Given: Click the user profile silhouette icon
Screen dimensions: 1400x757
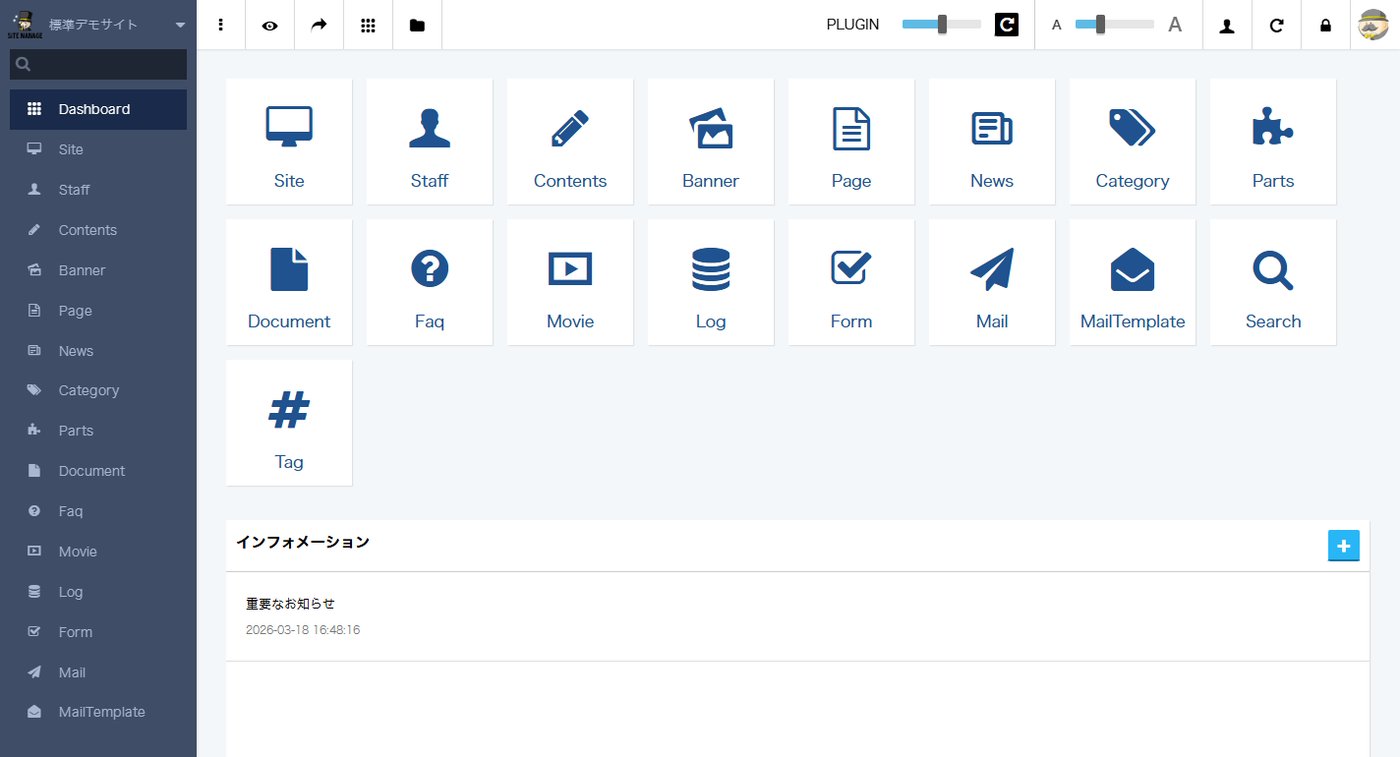Looking at the screenshot, I should (1227, 25).
